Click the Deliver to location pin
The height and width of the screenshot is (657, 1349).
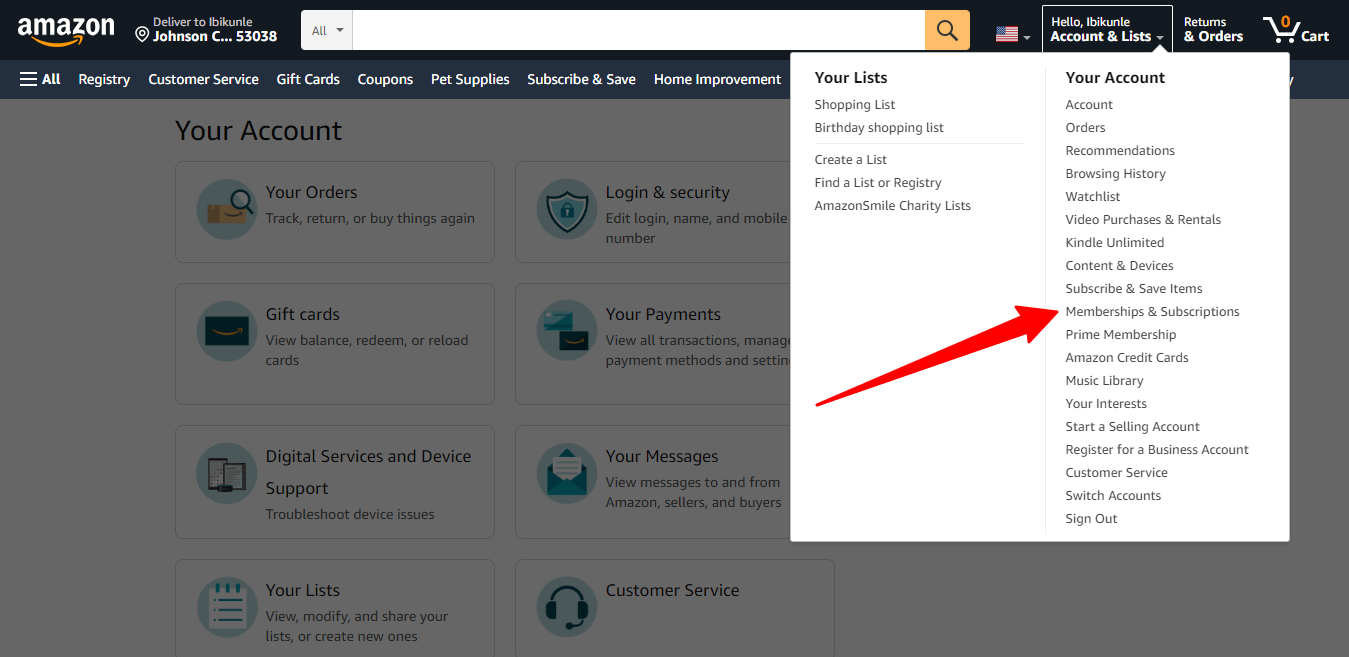click(142, 35)
